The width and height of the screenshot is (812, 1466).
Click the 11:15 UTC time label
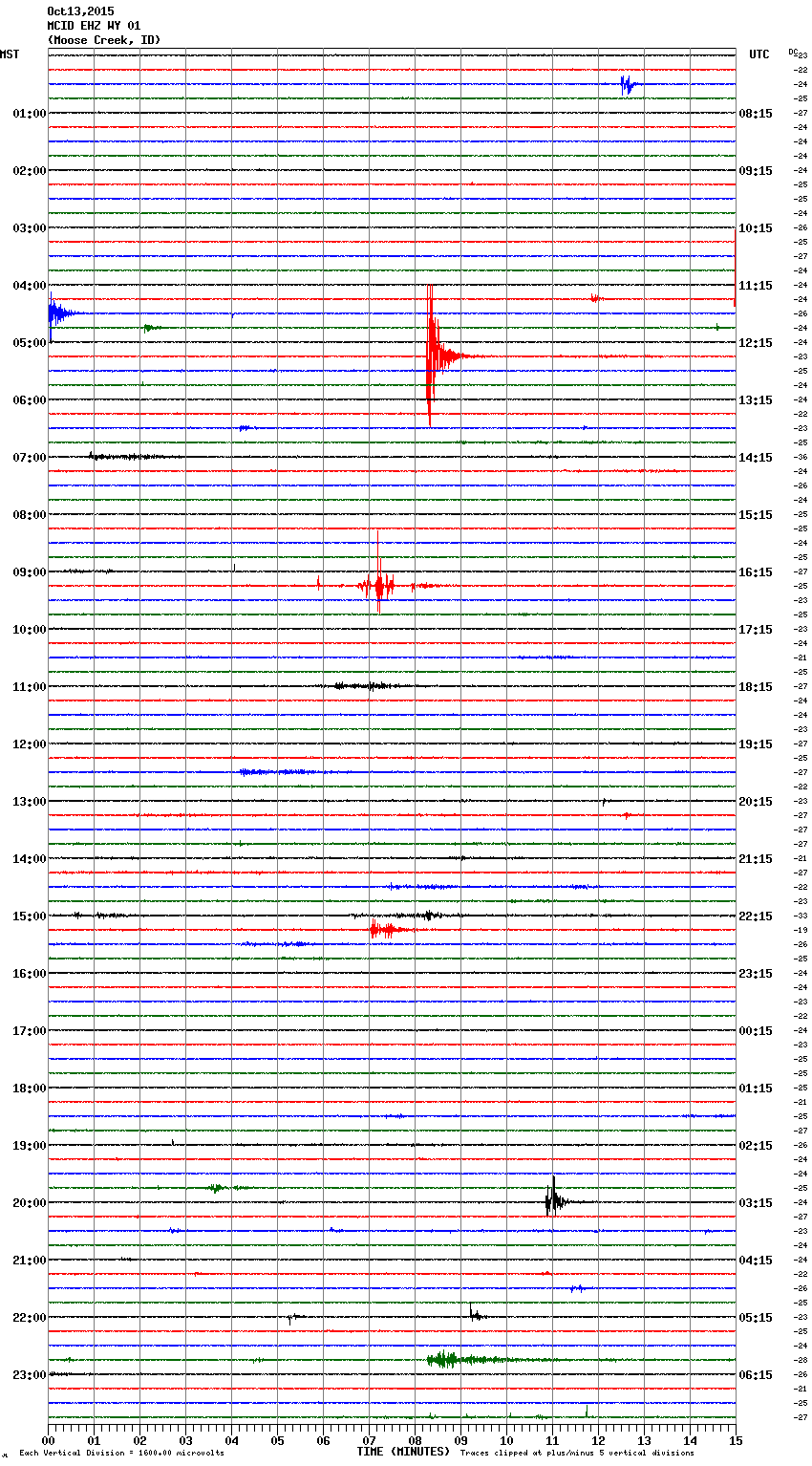pyautogui.click(x=756, y=286)
